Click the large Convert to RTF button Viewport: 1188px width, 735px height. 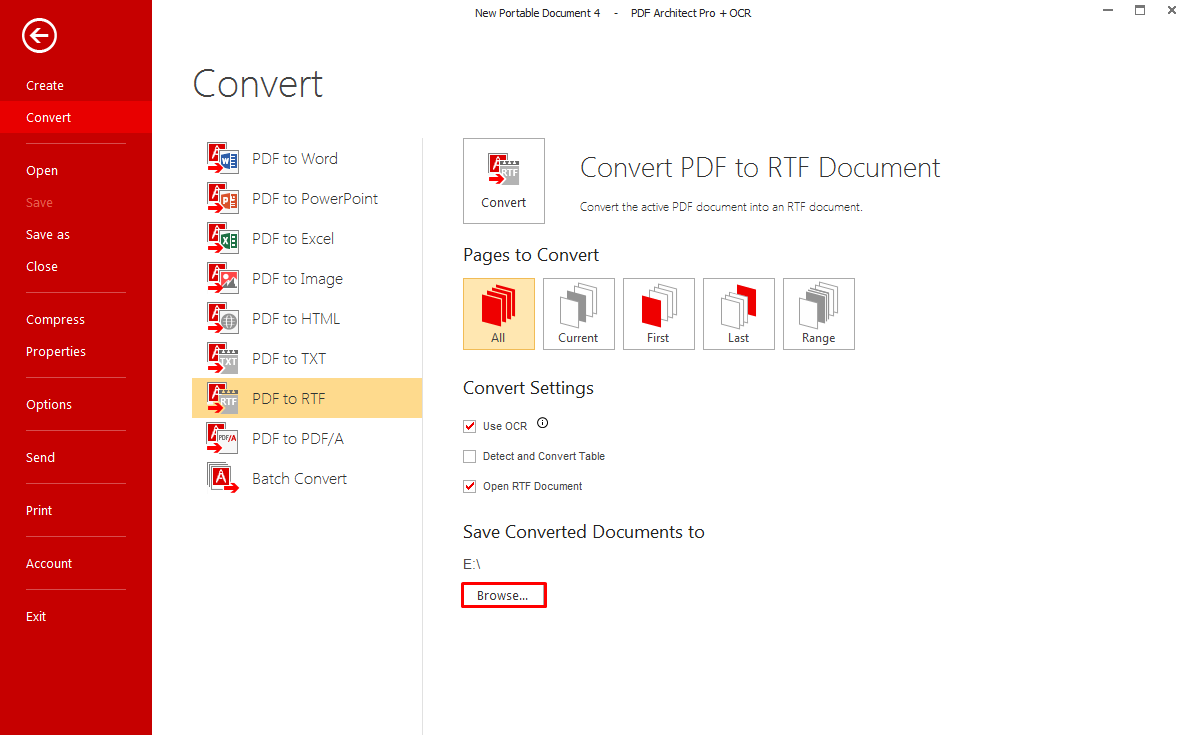(x=504, y=181)
